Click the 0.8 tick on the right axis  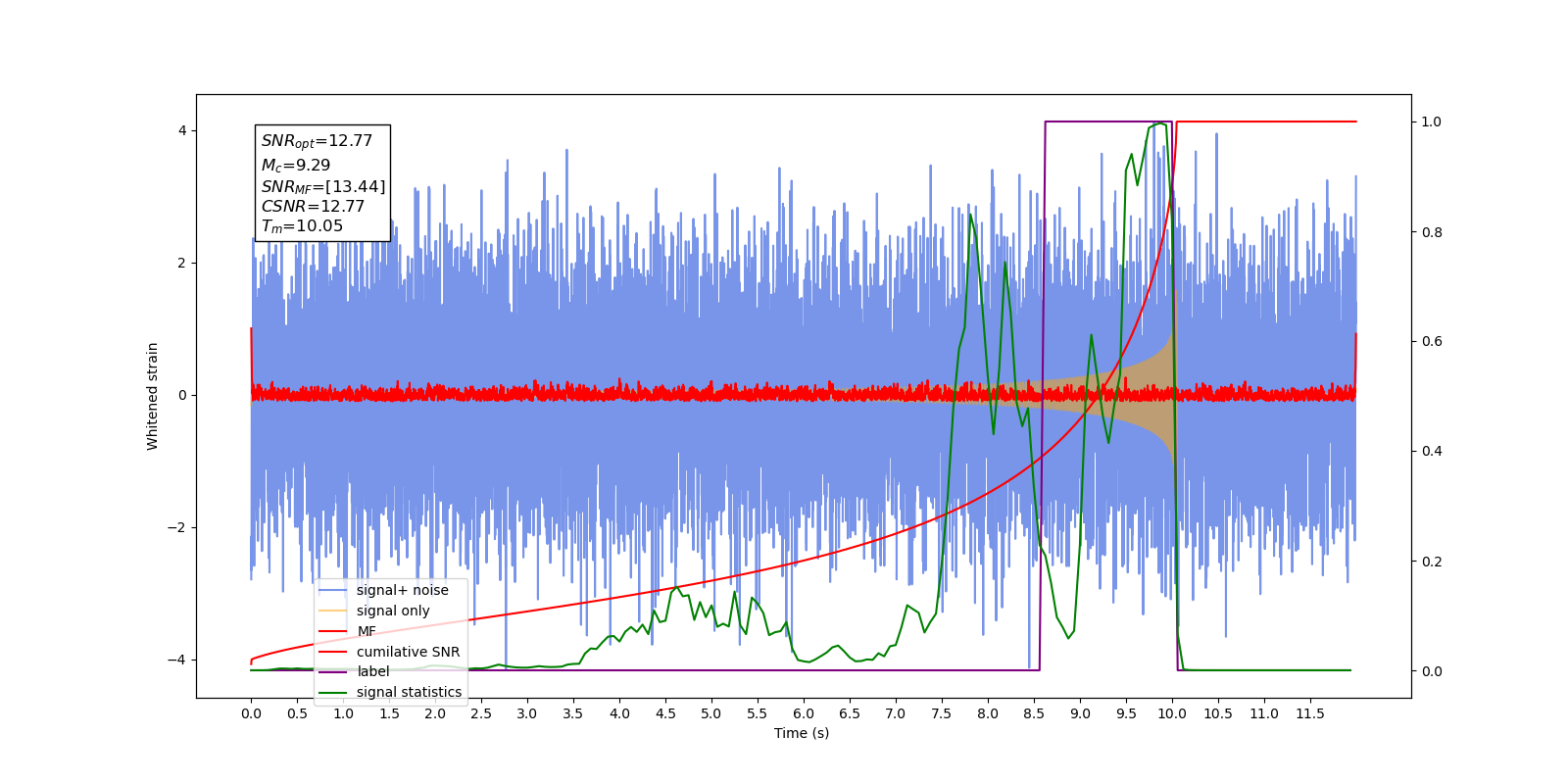(x=1432, y=232)
